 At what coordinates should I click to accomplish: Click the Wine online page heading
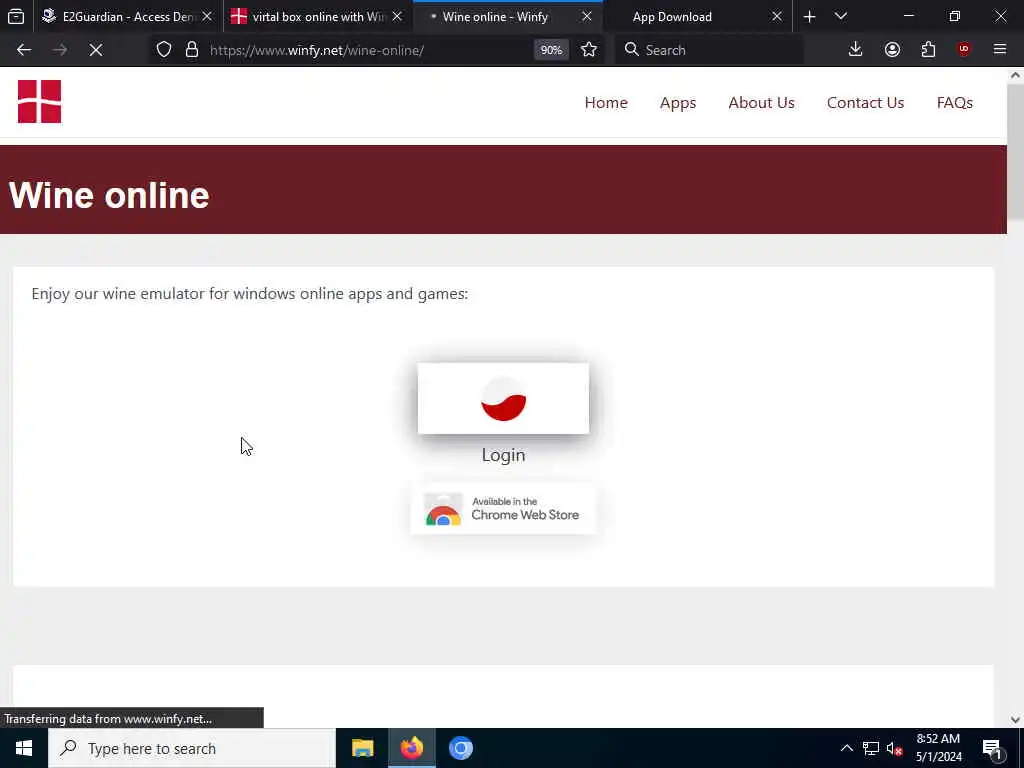click(x=109, y=195)
